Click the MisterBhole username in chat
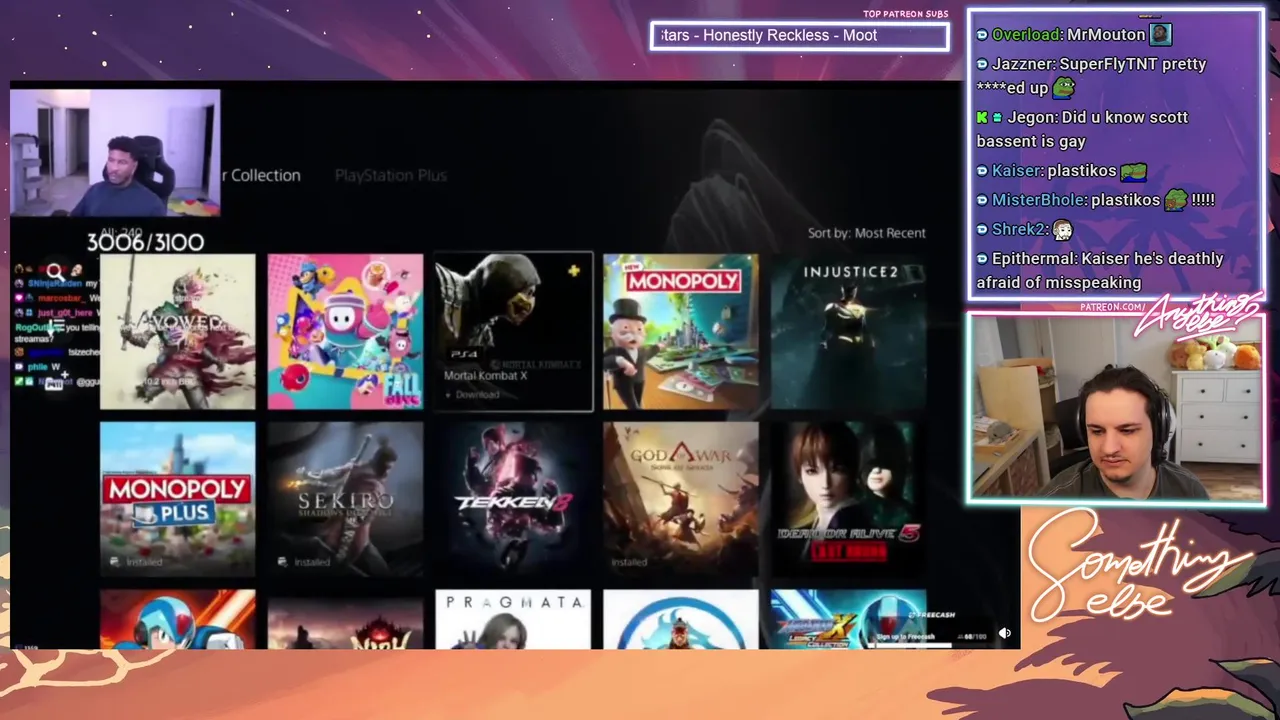Viewport: 1280px width, 720px height. 1037,199
